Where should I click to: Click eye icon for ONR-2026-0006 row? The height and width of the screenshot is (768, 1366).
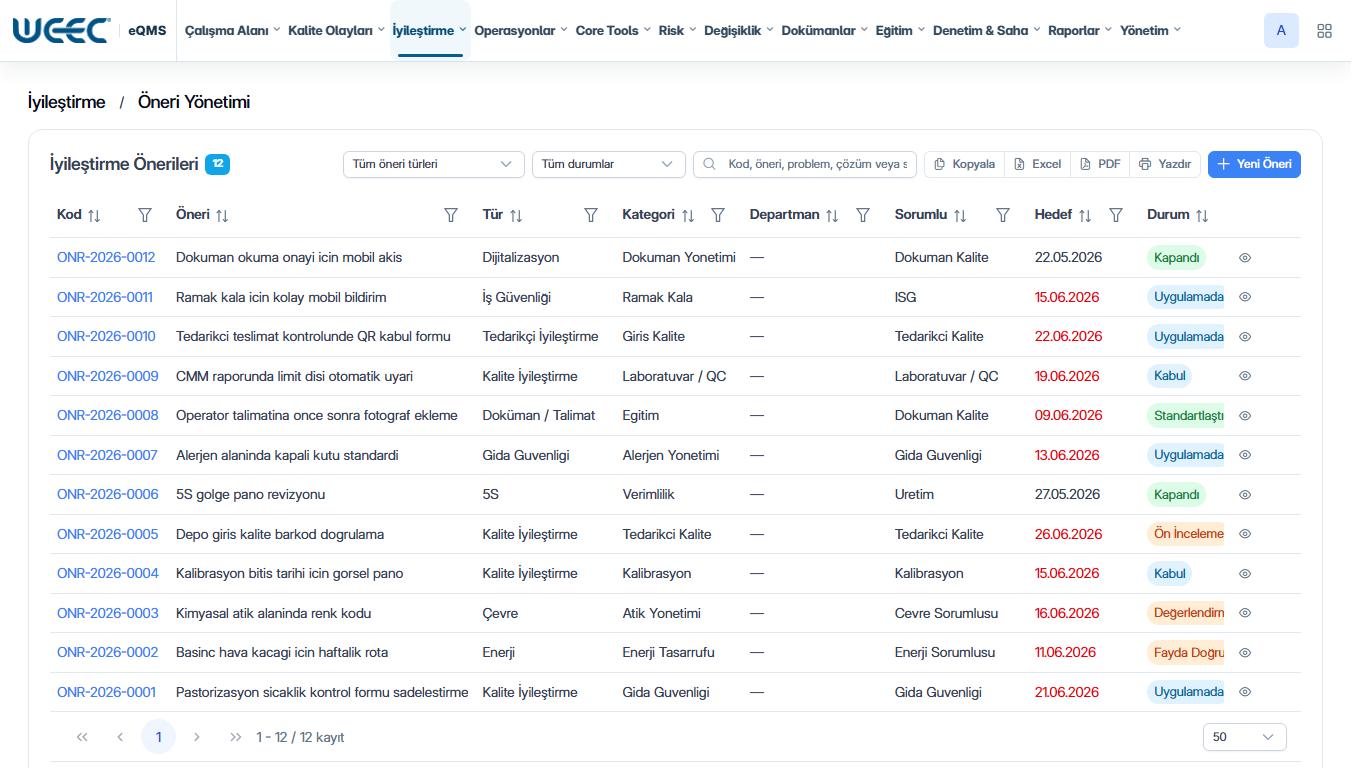tap(1245, 495)
